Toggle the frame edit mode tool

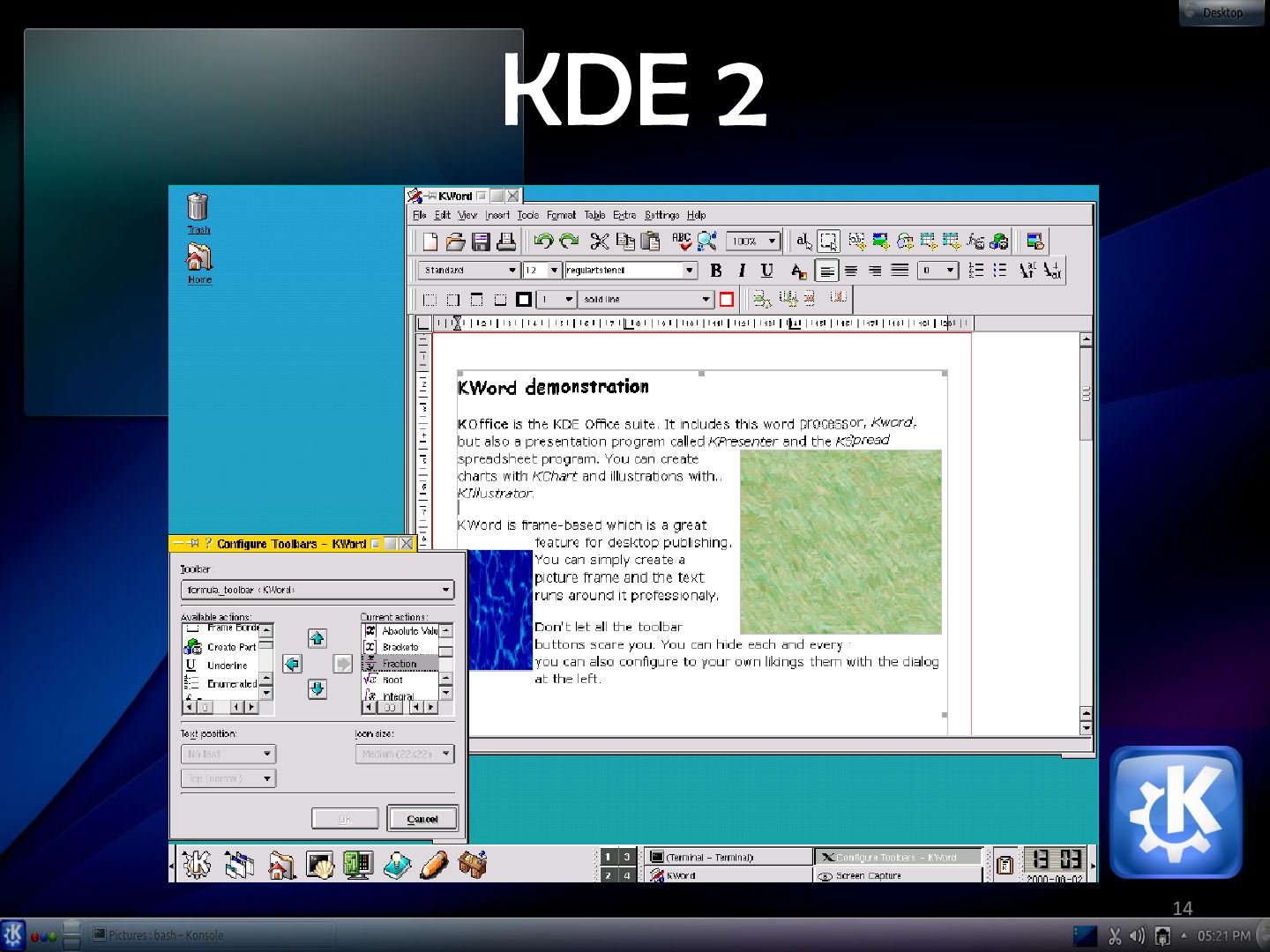pos(828,241)
